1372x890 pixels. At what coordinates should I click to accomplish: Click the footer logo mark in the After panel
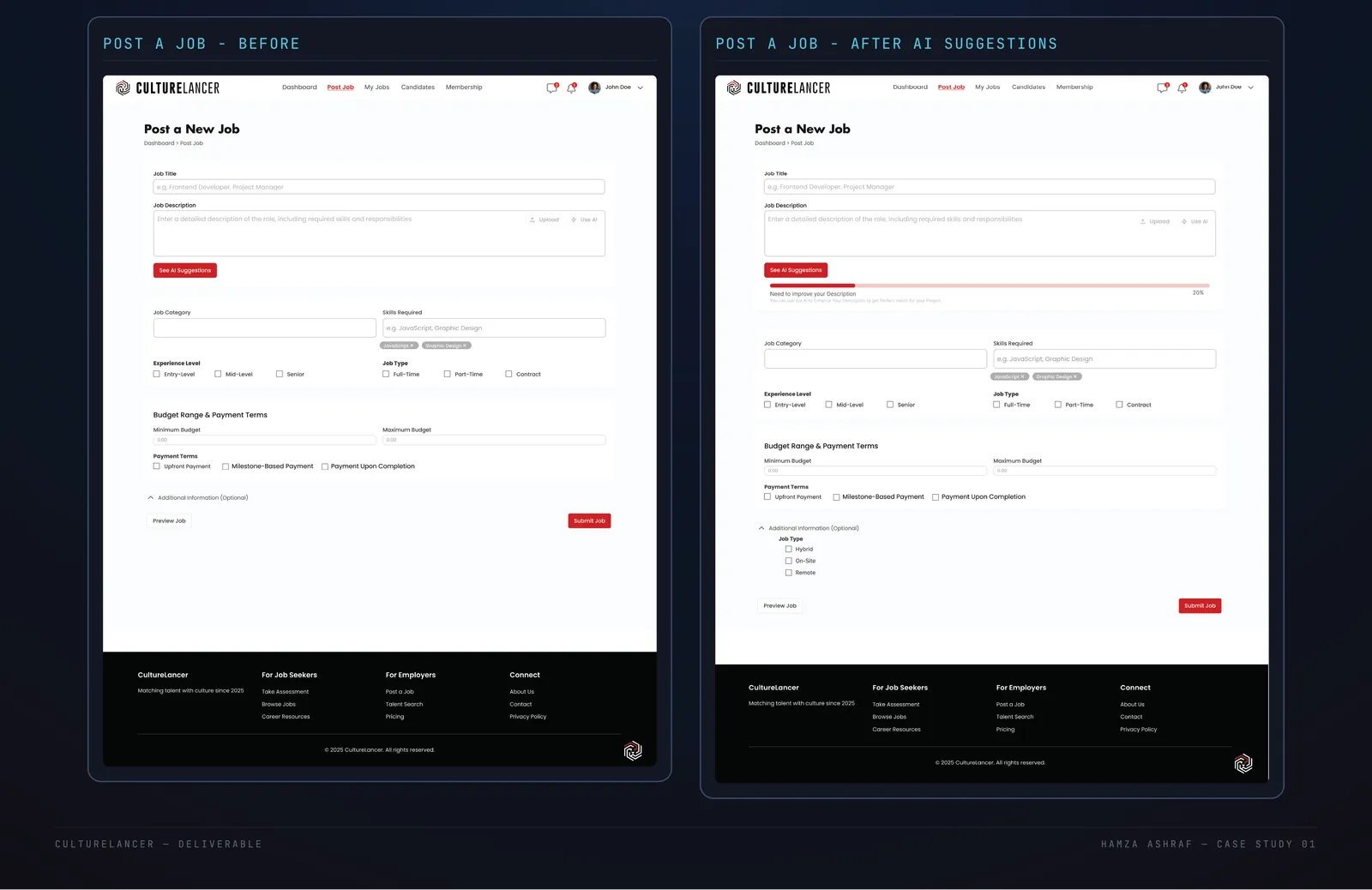tap(1243, 763)
